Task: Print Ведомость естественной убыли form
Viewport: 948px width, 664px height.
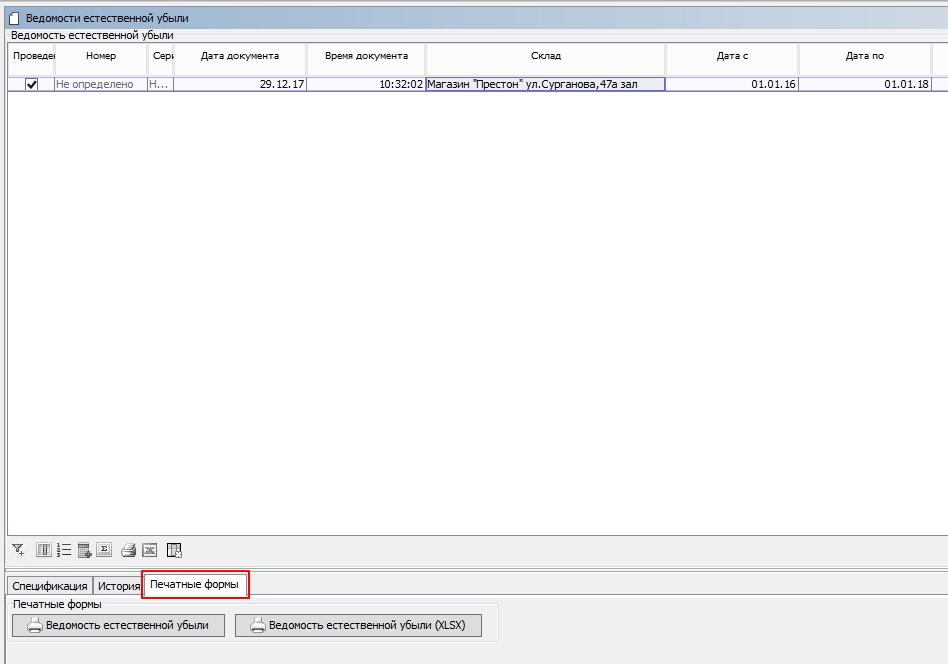Action: click(x=118, y=626)
